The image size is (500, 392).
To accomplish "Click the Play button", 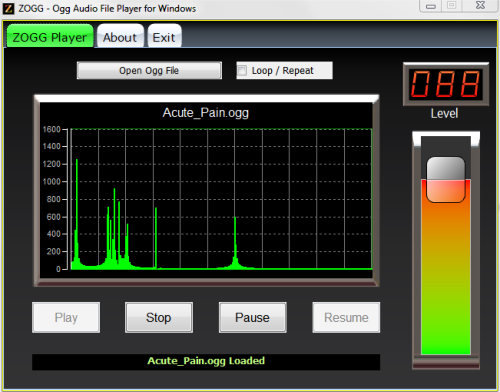I will coord(66,317).
